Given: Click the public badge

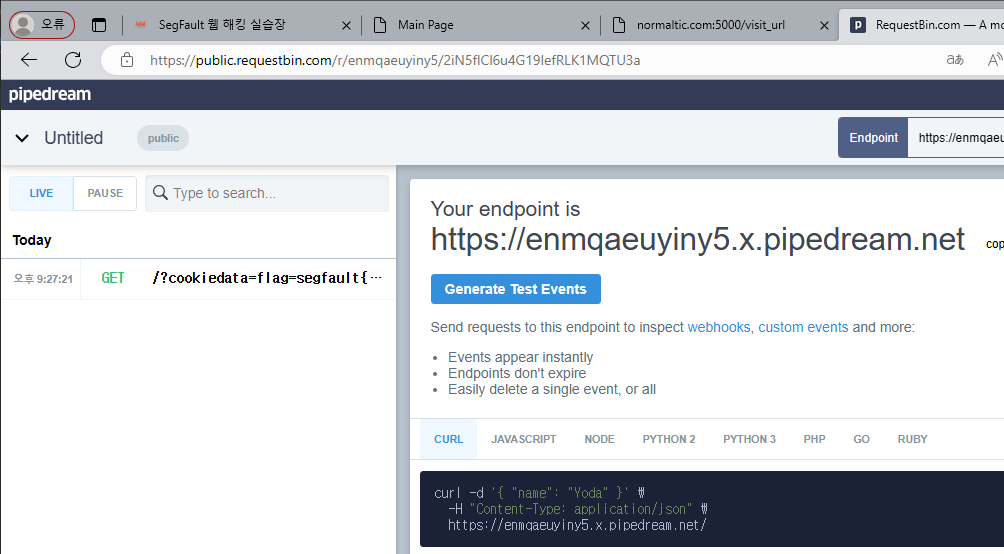Looking at the screenshot, I should (163, 138).
